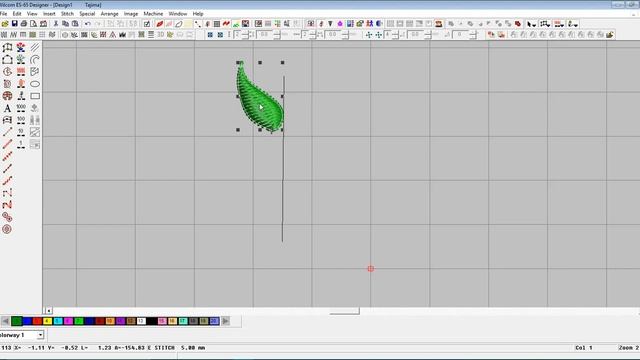640x360 pixels.
Task: Select the green color swatch
Action: click(17, 321)
